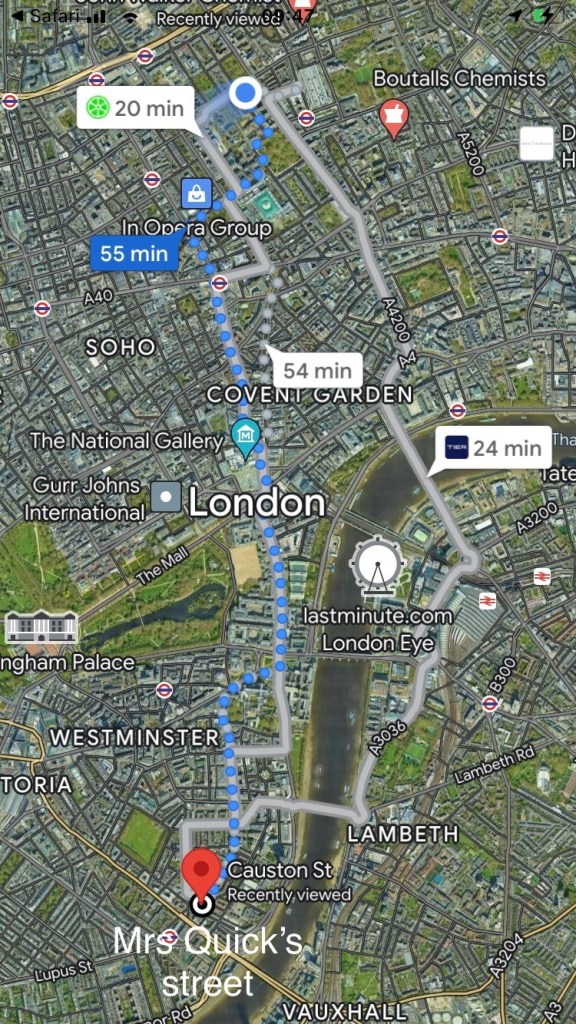Tap the Soho neighbourhood label

point(121,347)
